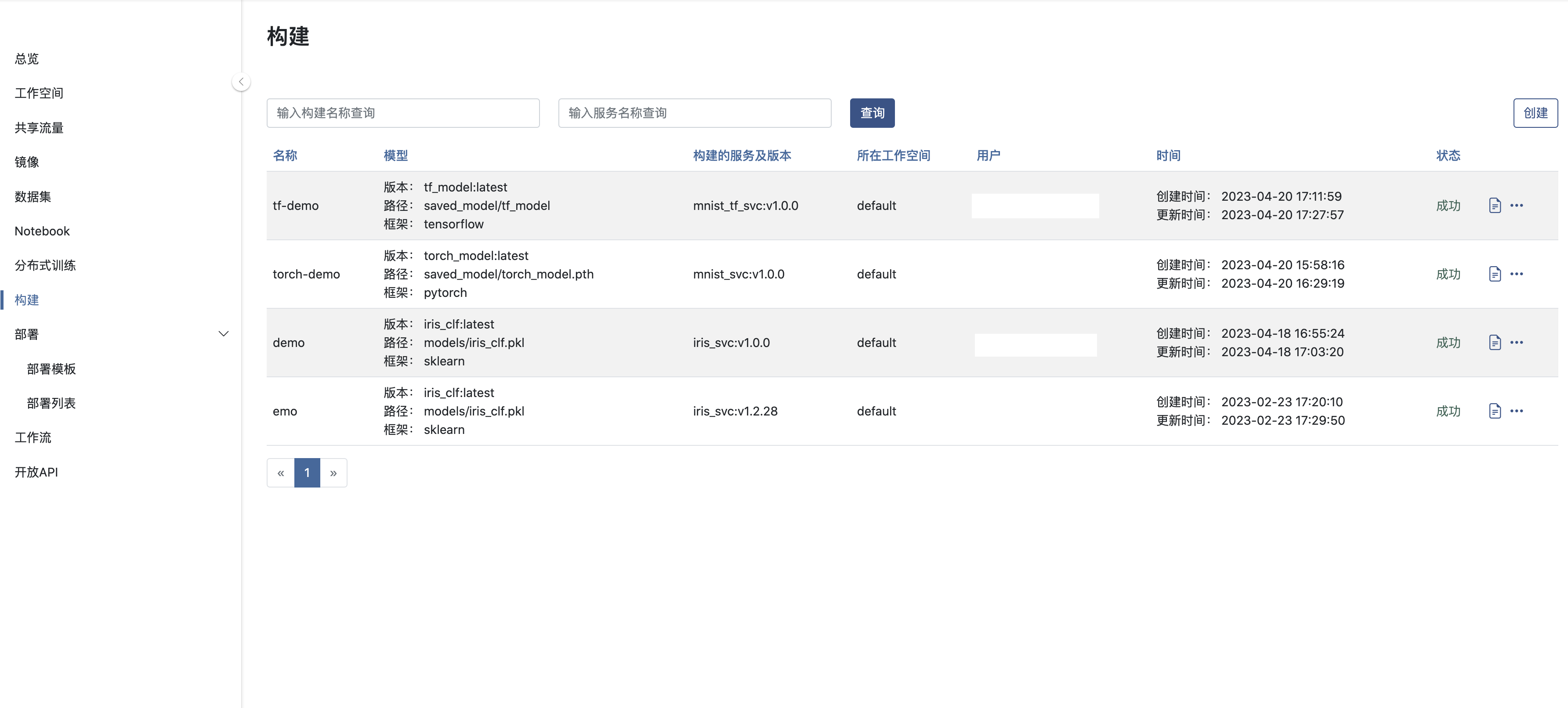Open log document icon for emo build
The height and width of the screenshot is (708, 1568).
[1494, 411]
